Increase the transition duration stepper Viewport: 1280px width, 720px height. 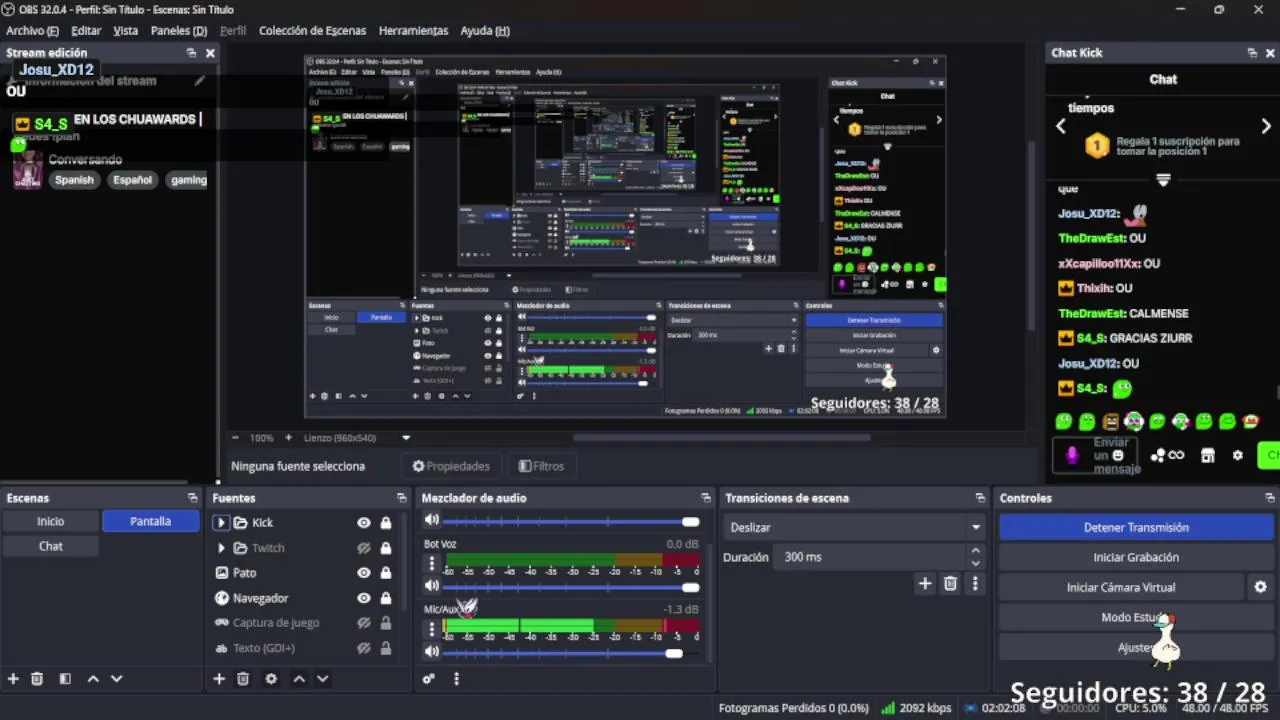[975, 551]
